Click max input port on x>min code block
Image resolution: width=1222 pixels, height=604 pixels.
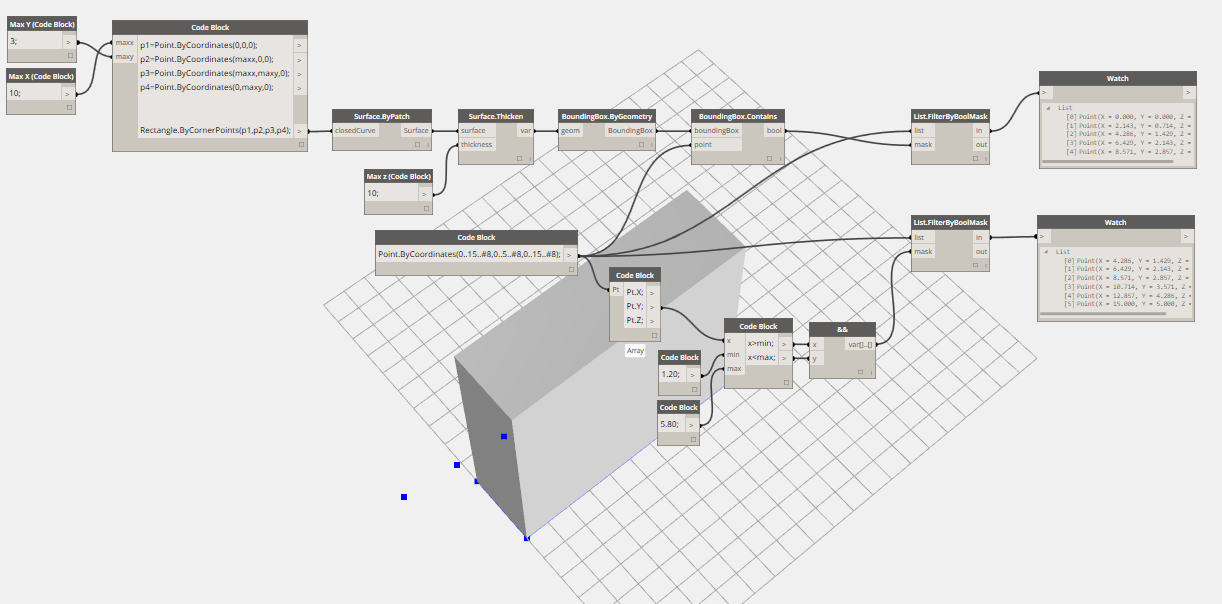coord(735,368)
